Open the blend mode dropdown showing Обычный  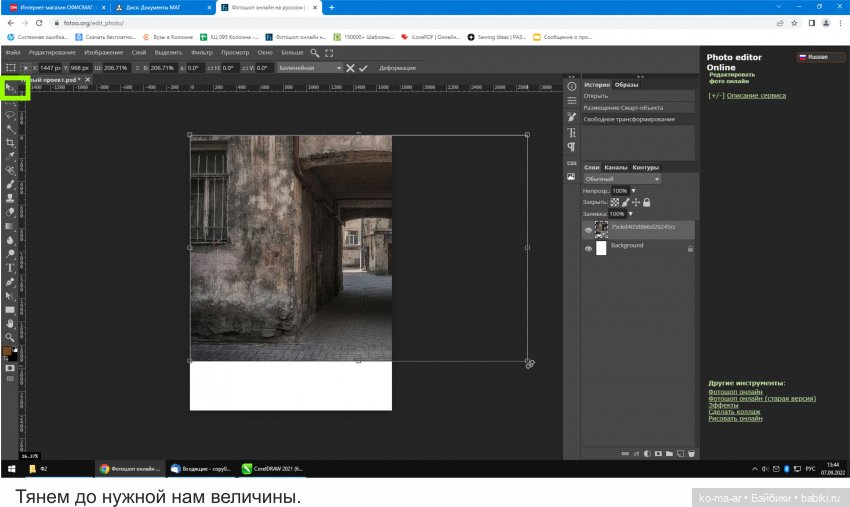coord(622,179)
